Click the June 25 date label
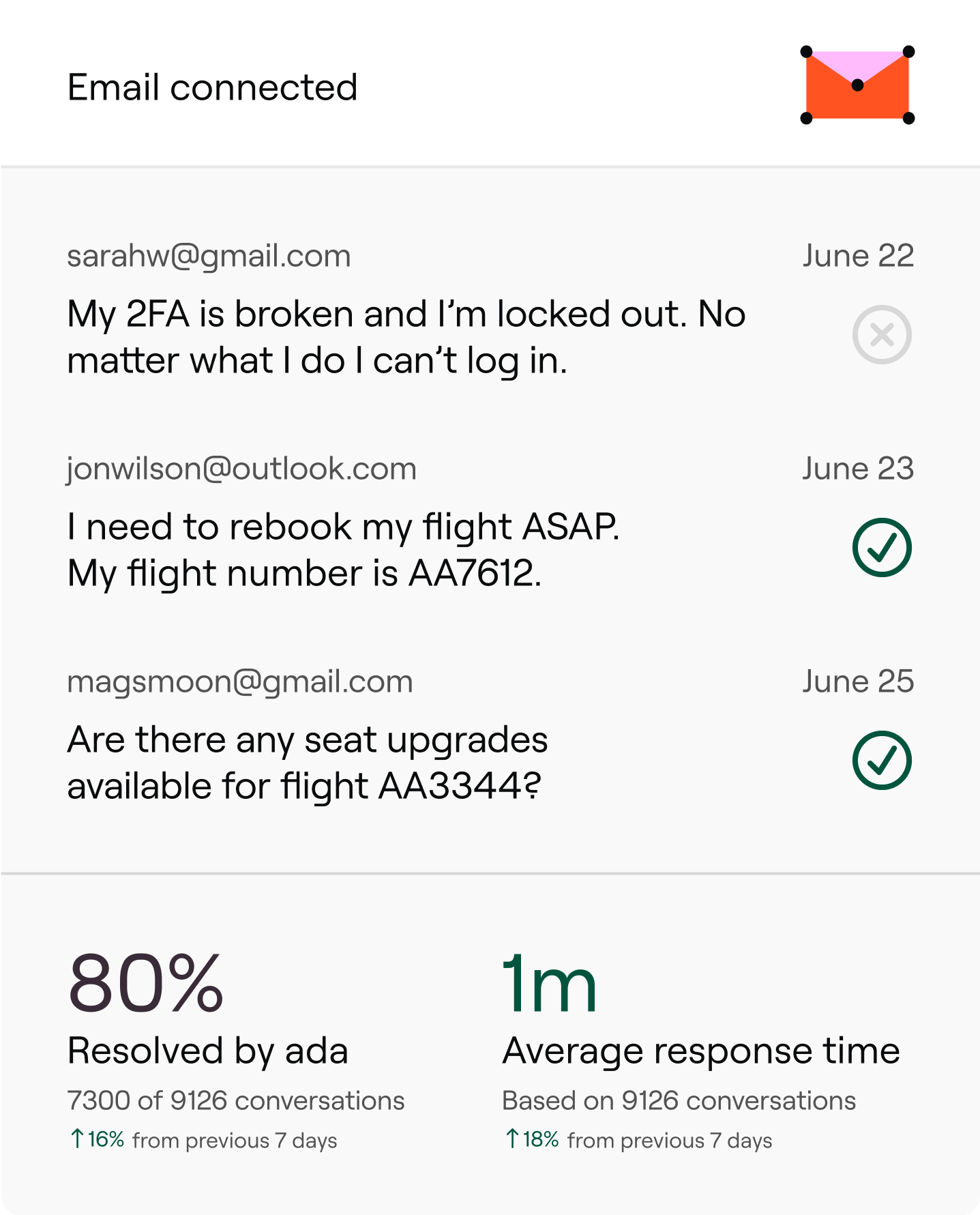 (857, 682)
